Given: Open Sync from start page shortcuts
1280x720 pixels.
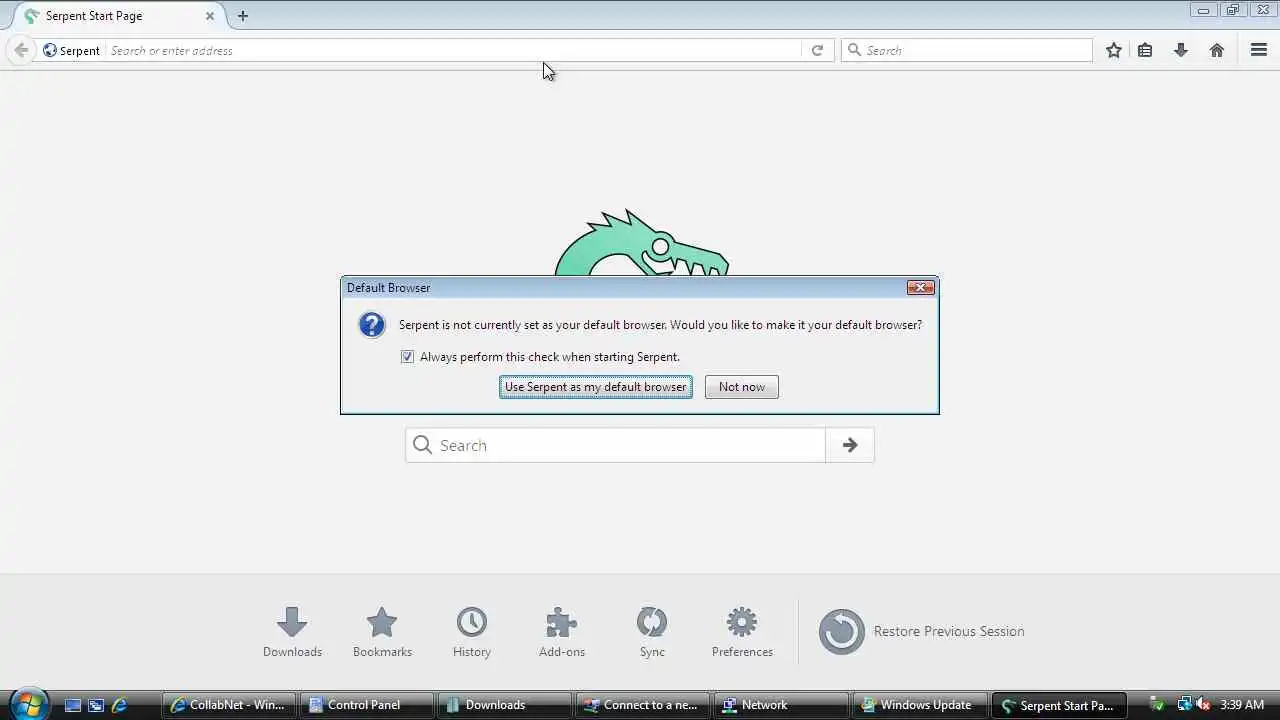Looking at the screenshot, I should tap(652, 632).
